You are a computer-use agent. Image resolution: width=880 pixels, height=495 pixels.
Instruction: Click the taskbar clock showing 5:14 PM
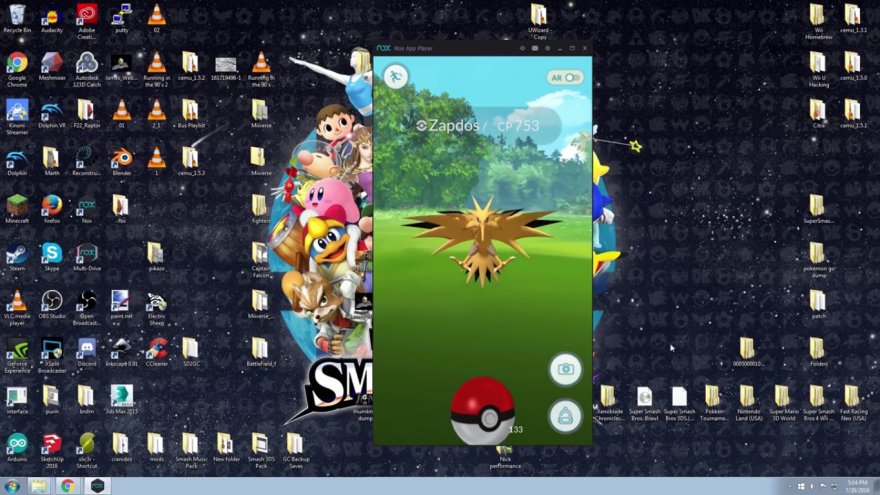coord(856,486)
